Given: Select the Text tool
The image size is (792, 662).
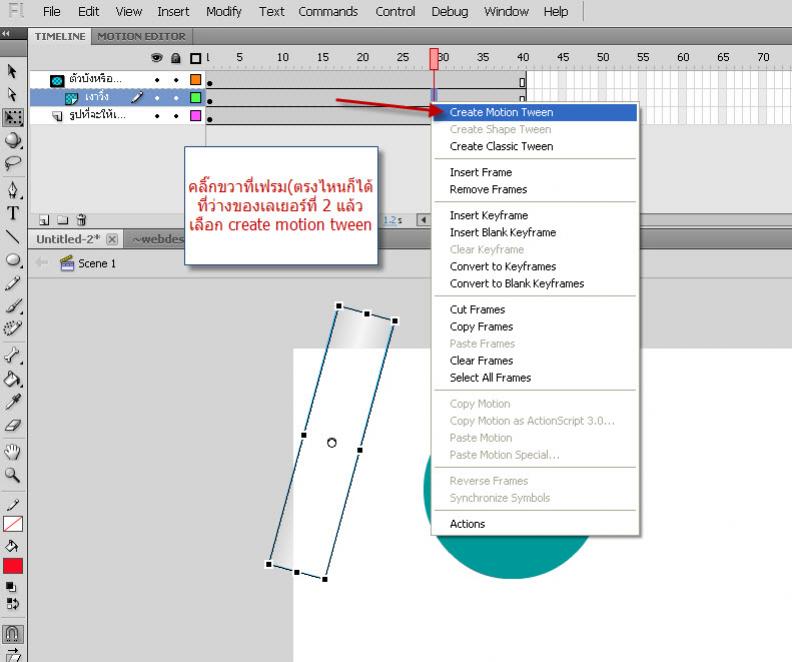Looking at the screenshot, I should click(x=13, y=213).
